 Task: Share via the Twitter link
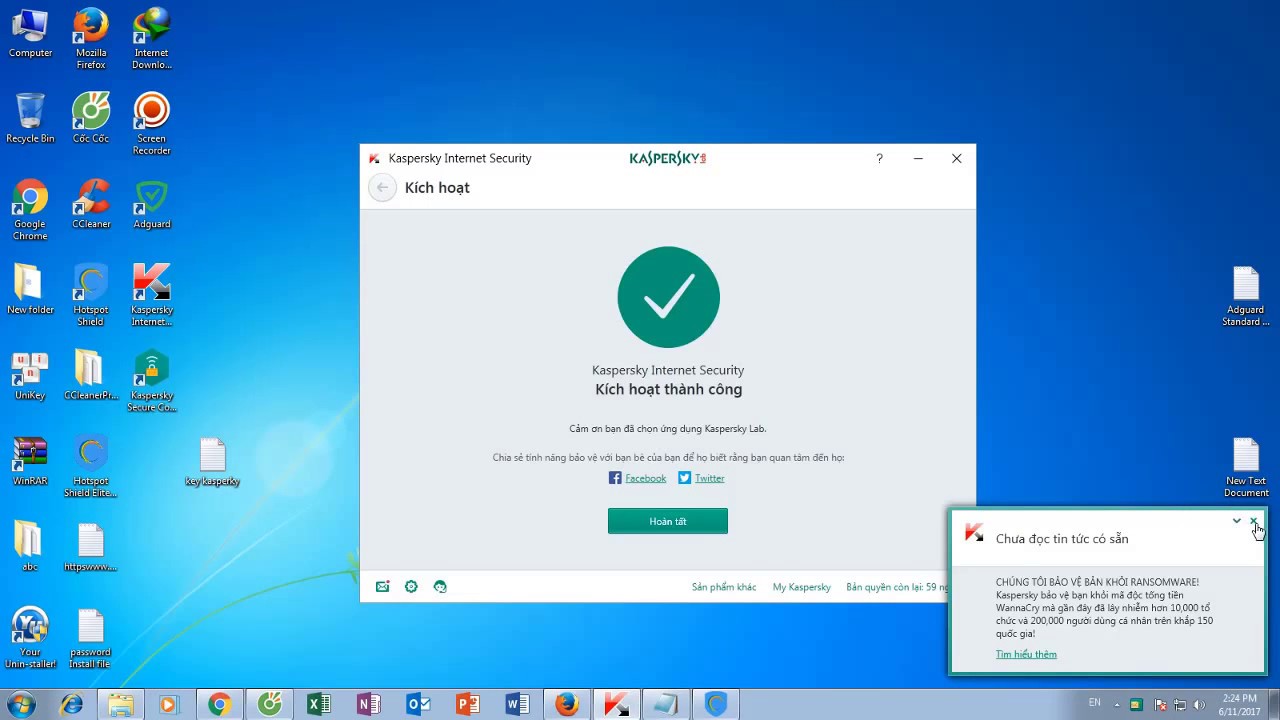point(709,478)
